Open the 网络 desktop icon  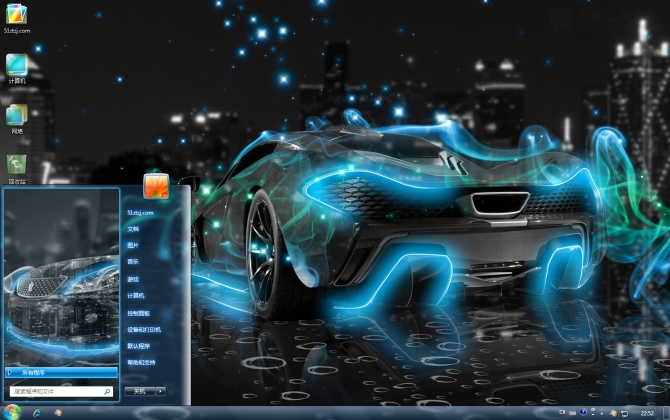(x=17, y=119)
